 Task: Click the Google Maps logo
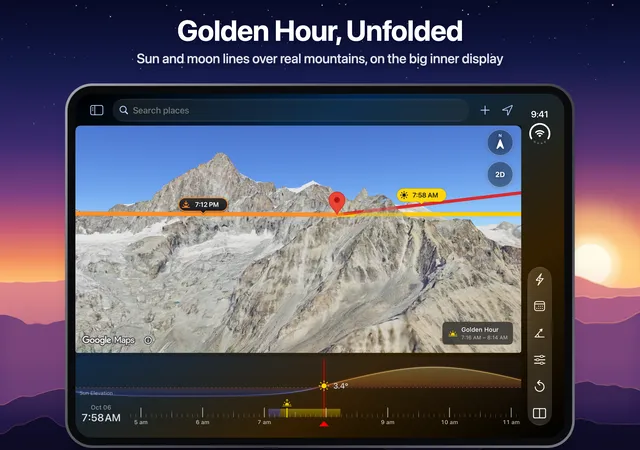108,340
